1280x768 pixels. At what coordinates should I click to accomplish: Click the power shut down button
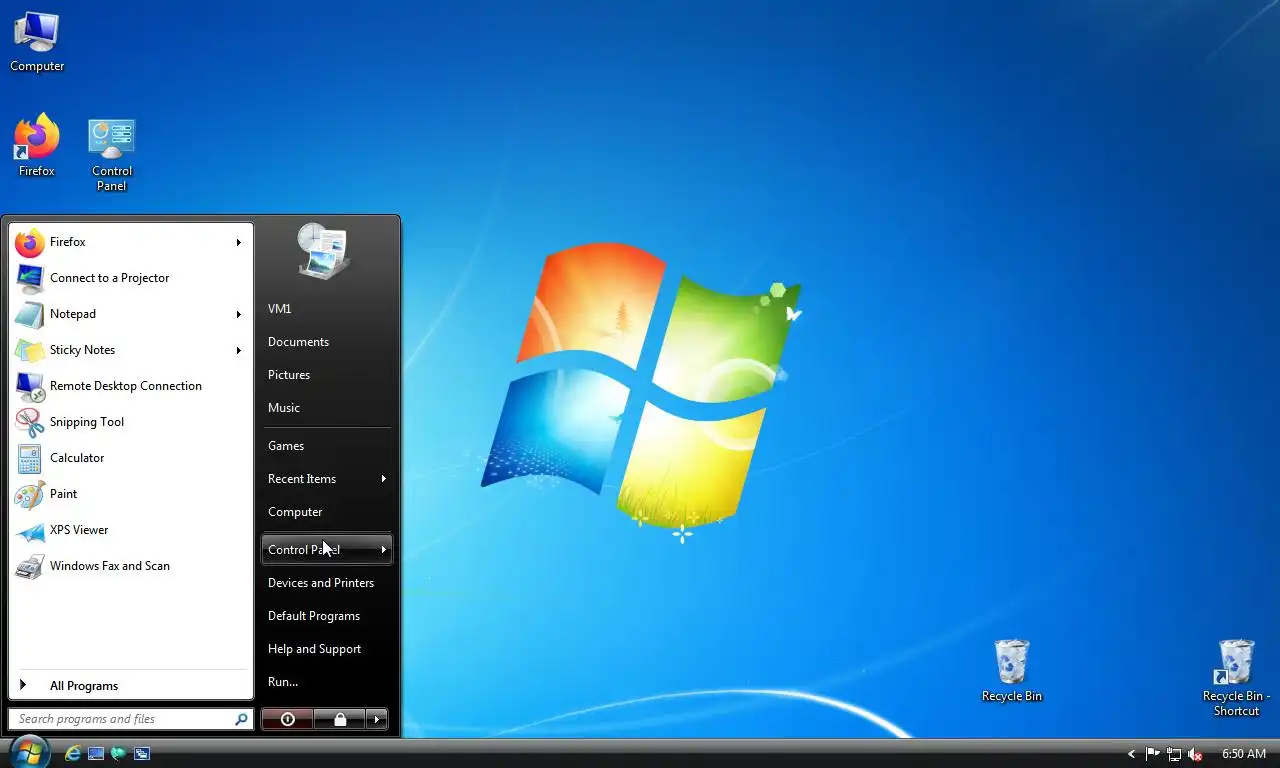point(287,719)
